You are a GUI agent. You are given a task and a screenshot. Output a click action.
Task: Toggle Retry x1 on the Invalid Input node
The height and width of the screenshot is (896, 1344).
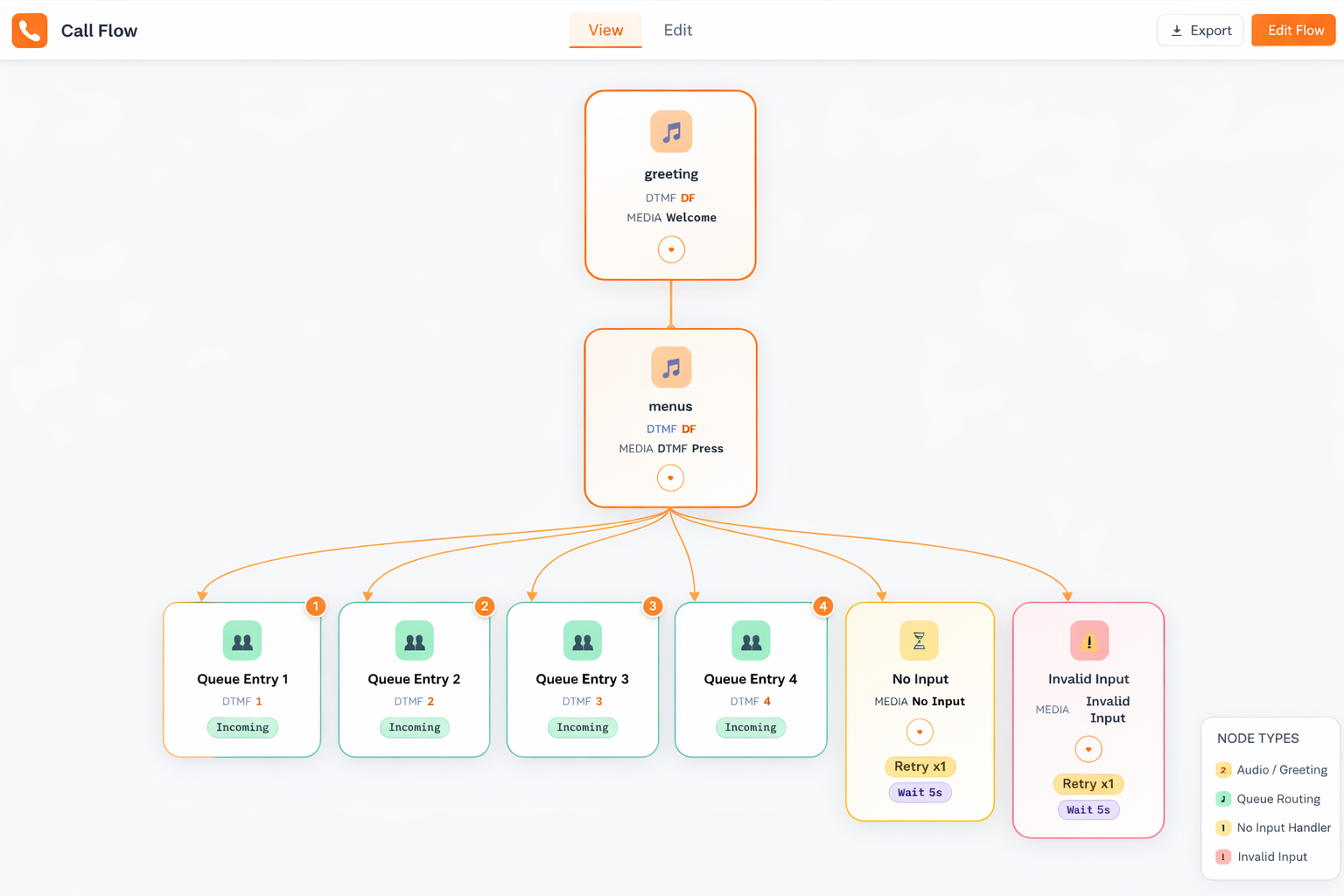[1088, 784]
